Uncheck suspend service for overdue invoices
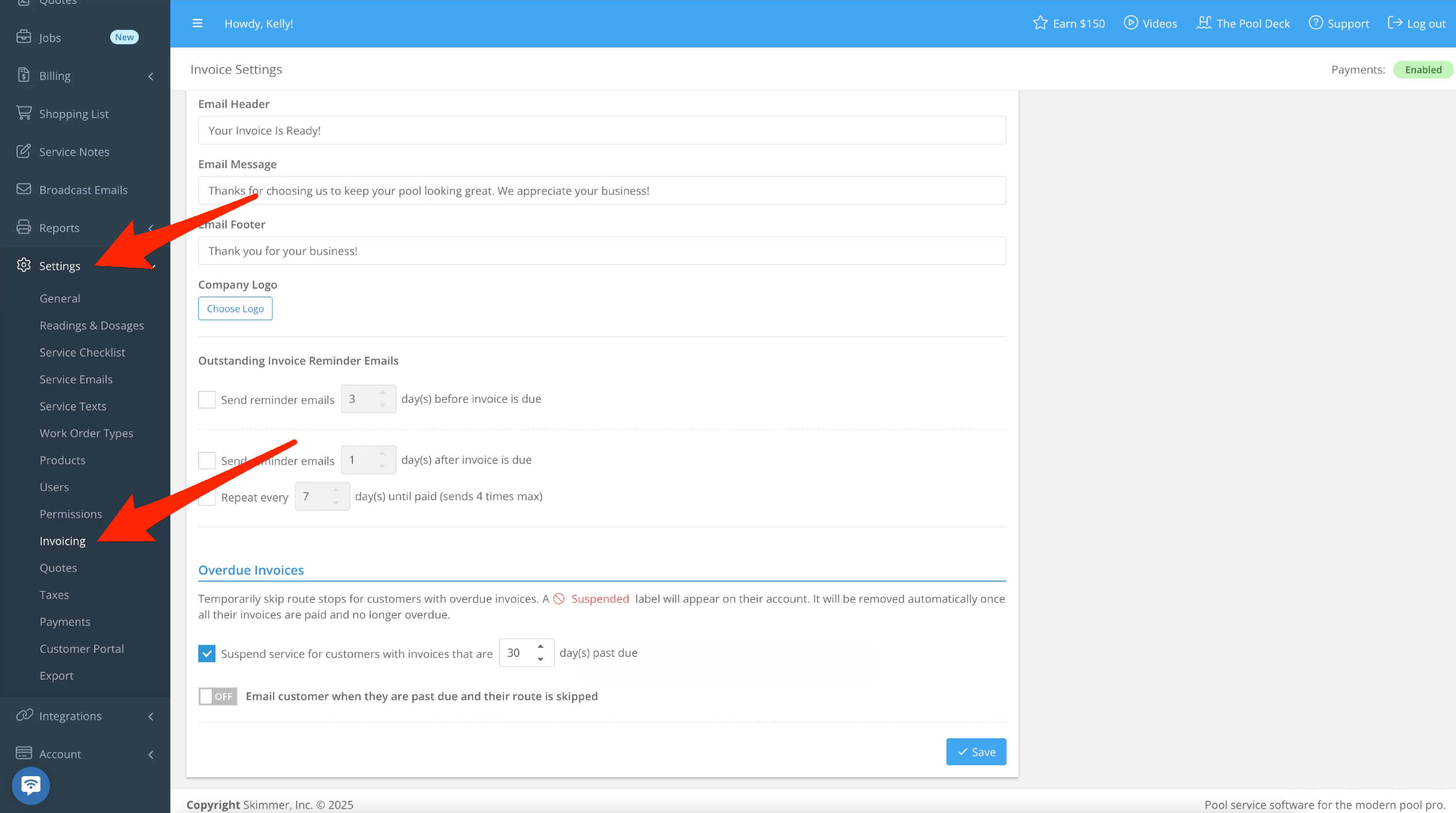1456x813 pixels. tap(207, 653)
